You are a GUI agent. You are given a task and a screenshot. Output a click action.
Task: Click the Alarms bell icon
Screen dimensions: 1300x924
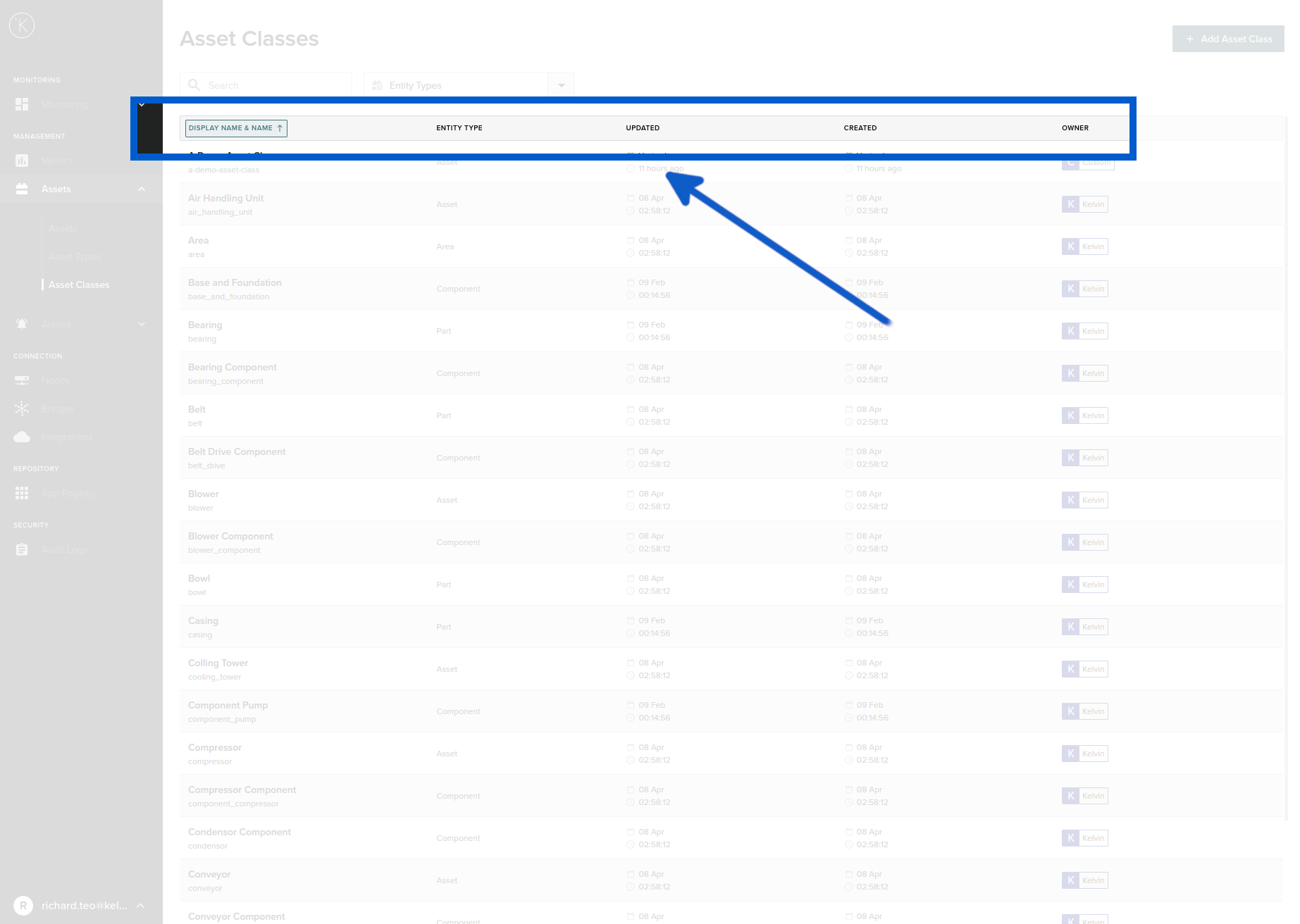tap(22, 324)
